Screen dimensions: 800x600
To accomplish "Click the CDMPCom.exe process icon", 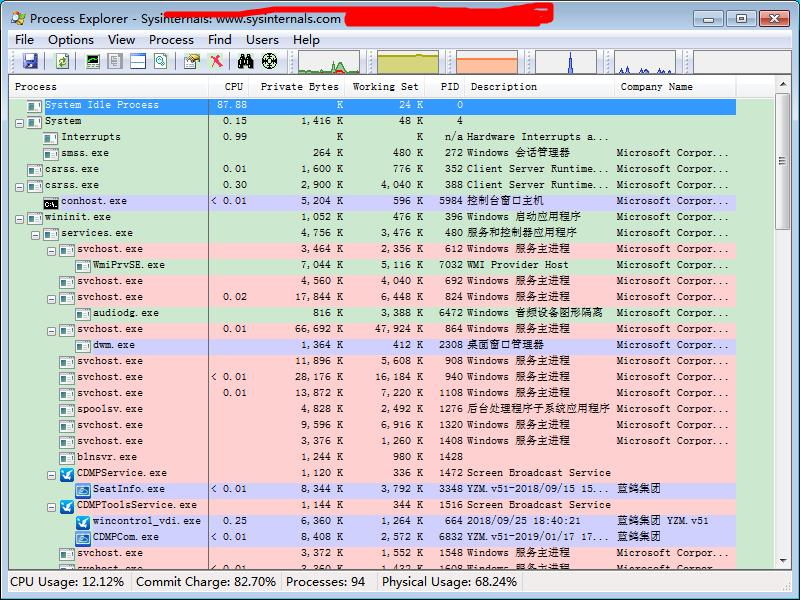I will point(83,538).
